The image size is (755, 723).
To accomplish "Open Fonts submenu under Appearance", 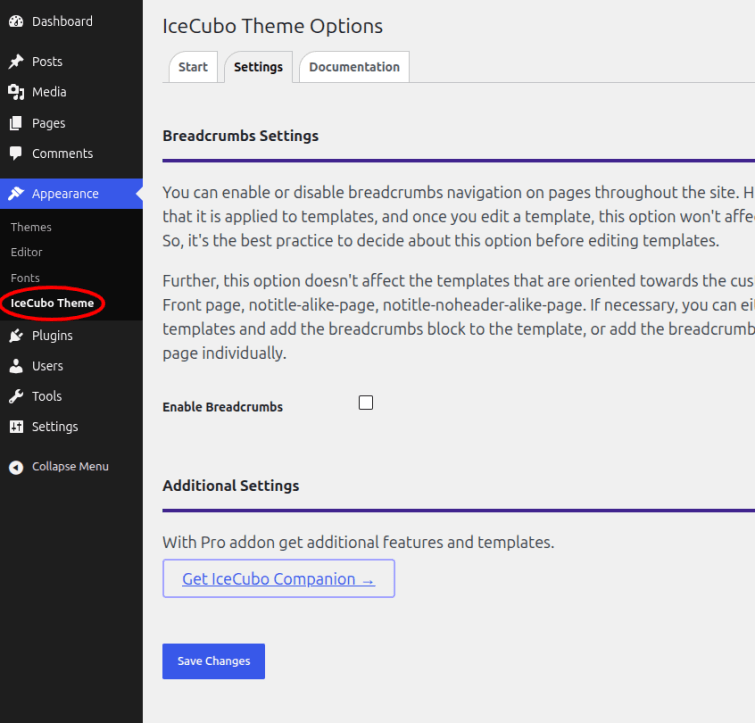I will click(x=25, y=278).
